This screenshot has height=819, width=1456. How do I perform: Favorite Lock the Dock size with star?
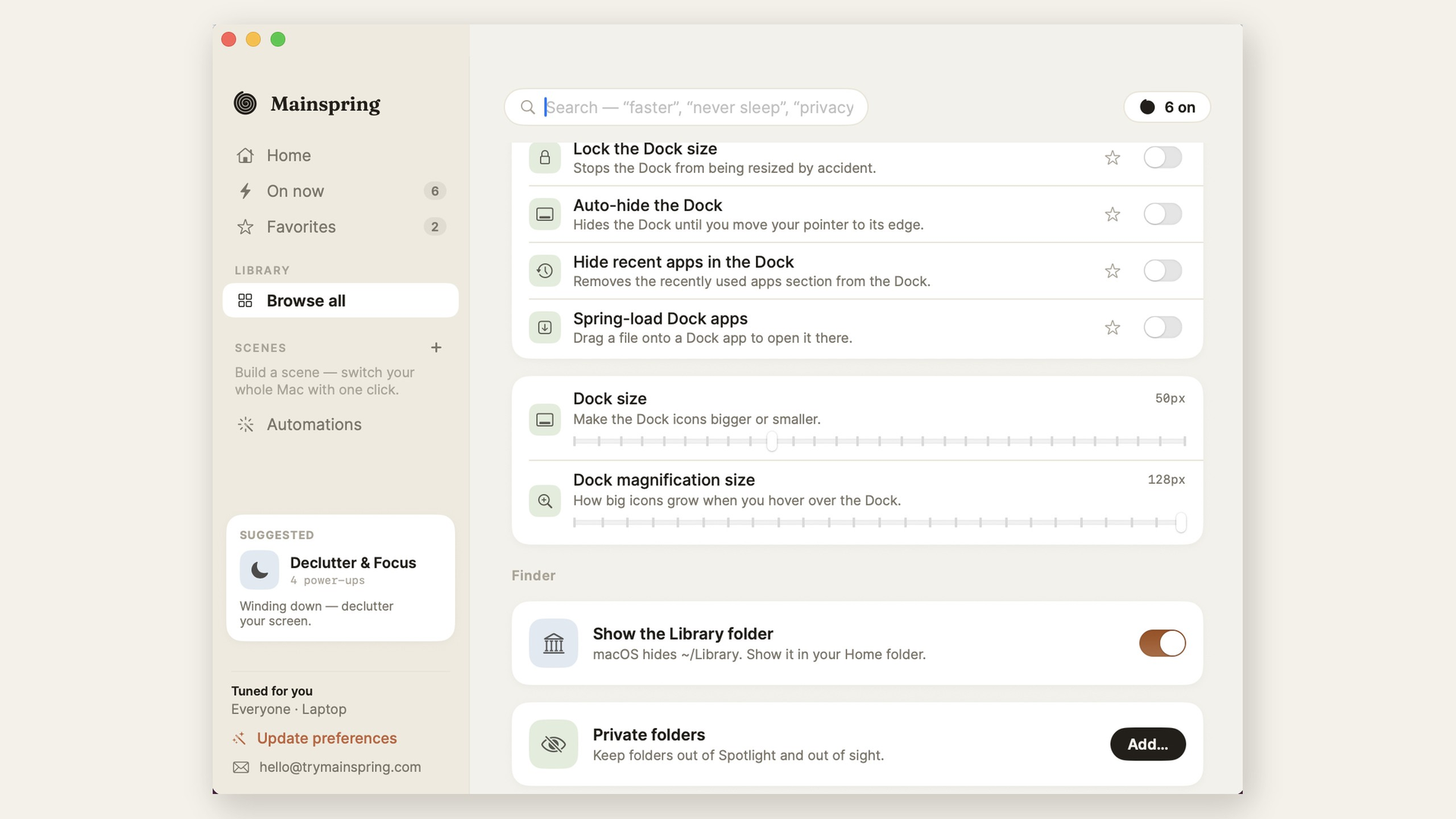click(x=1112, y=158)
